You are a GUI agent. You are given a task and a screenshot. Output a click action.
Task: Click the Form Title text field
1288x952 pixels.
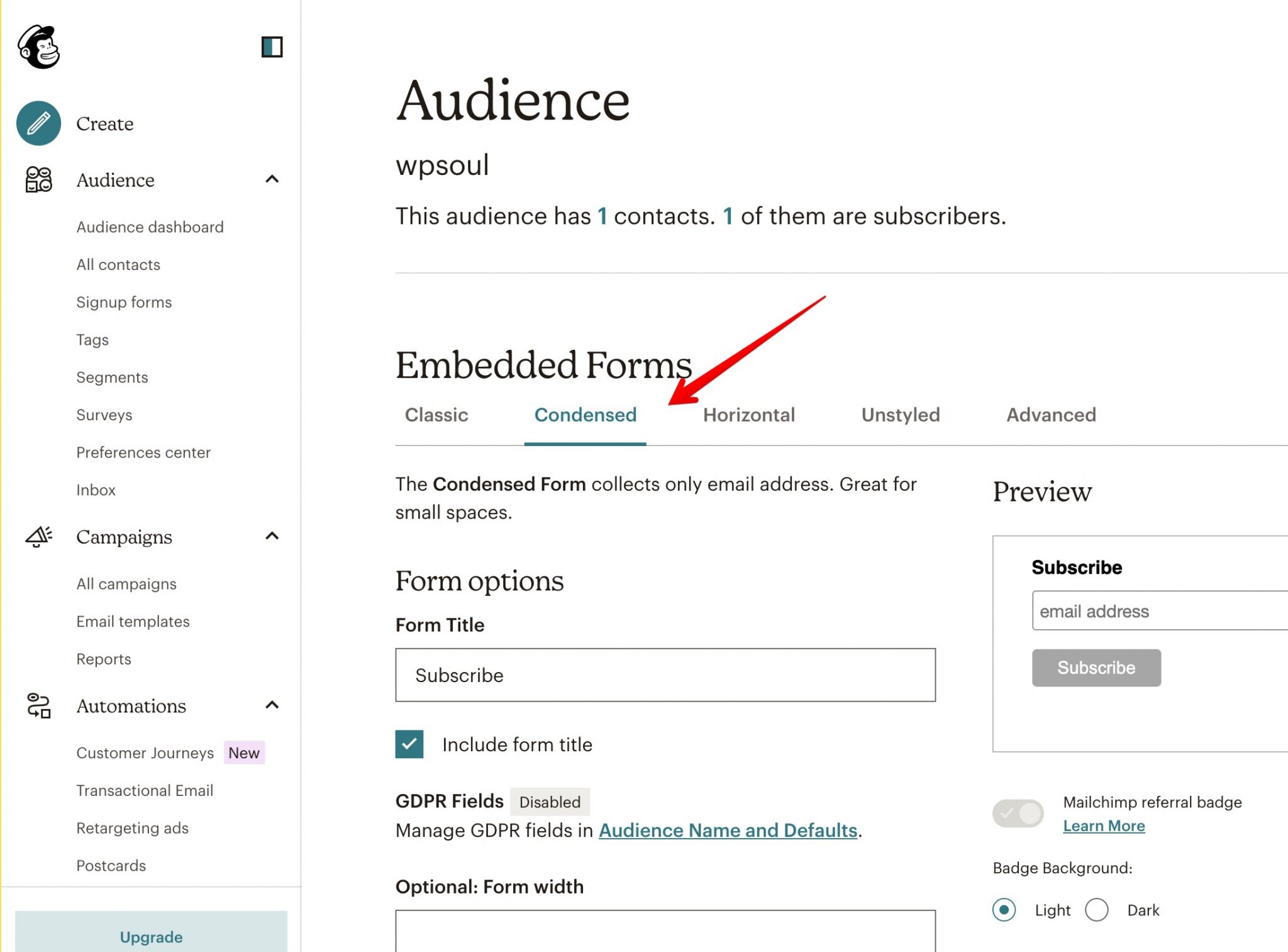click(665, 675)
